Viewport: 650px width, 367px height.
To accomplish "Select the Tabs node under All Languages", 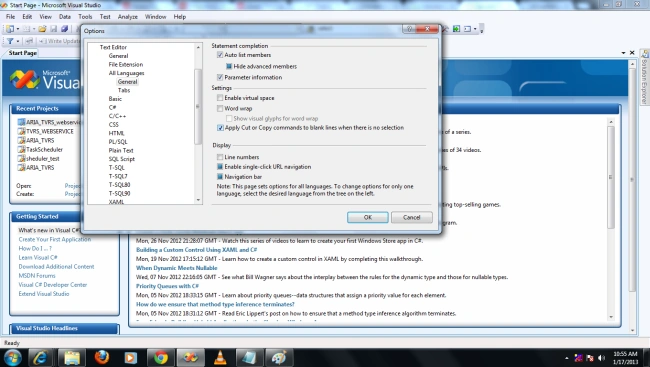I will [124, 90].
